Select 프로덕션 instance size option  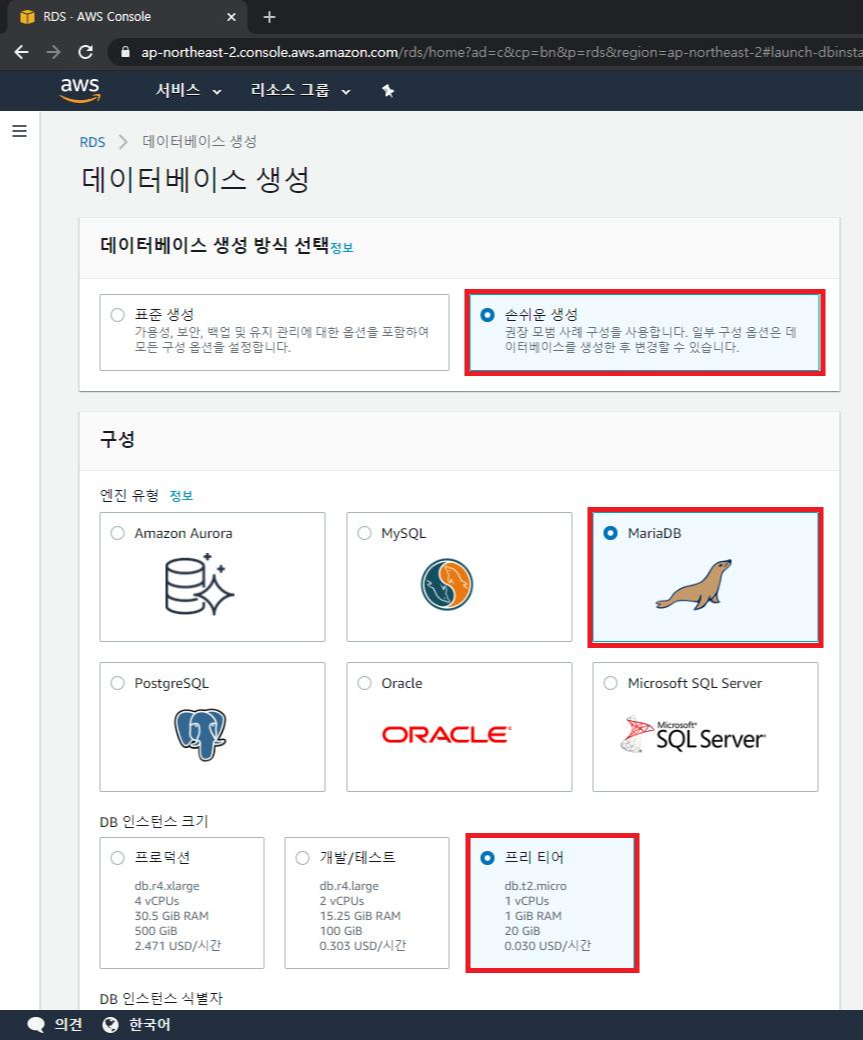pyautogui.click(x=117, y=858)
